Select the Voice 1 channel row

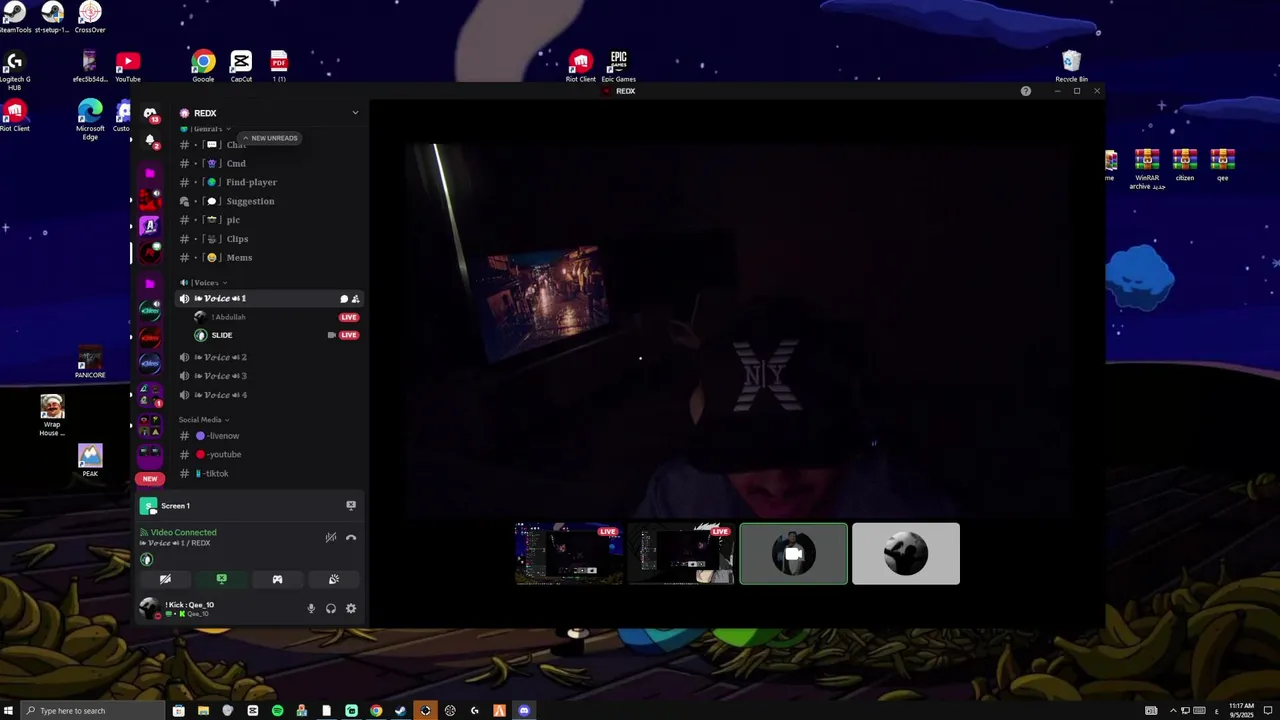[x=268, y=299]
